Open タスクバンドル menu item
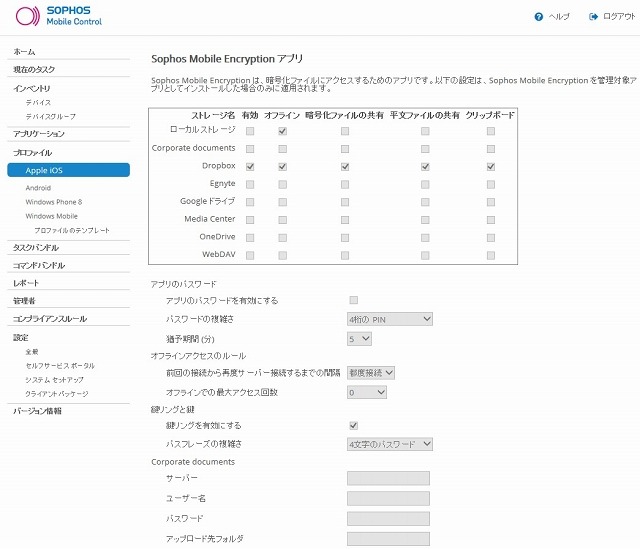Viewport: 640px width, 549px height. pyautogui.click(x=36, y=248)
